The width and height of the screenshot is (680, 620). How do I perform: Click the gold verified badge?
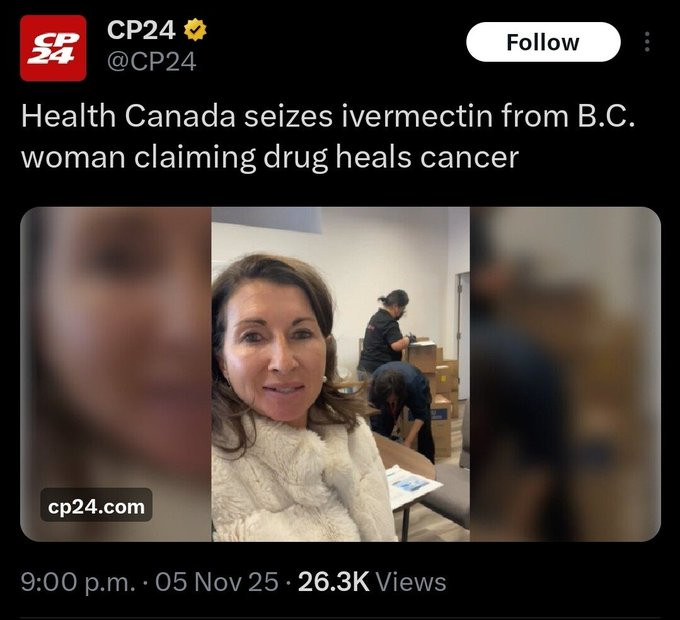tap(195, 30)
